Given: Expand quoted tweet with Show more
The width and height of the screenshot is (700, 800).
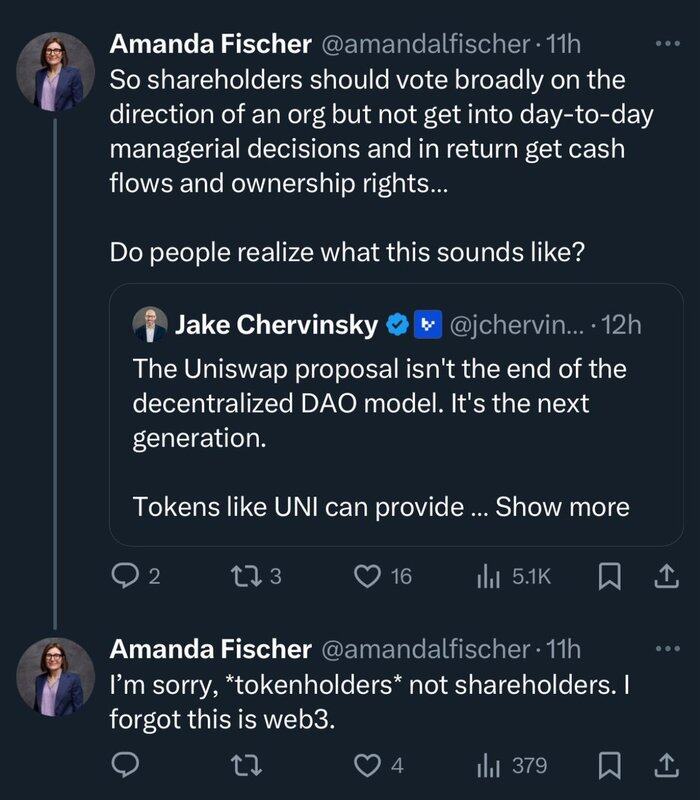Looking at the screenshot, I should pyautogui.click(x=562, y=506).
